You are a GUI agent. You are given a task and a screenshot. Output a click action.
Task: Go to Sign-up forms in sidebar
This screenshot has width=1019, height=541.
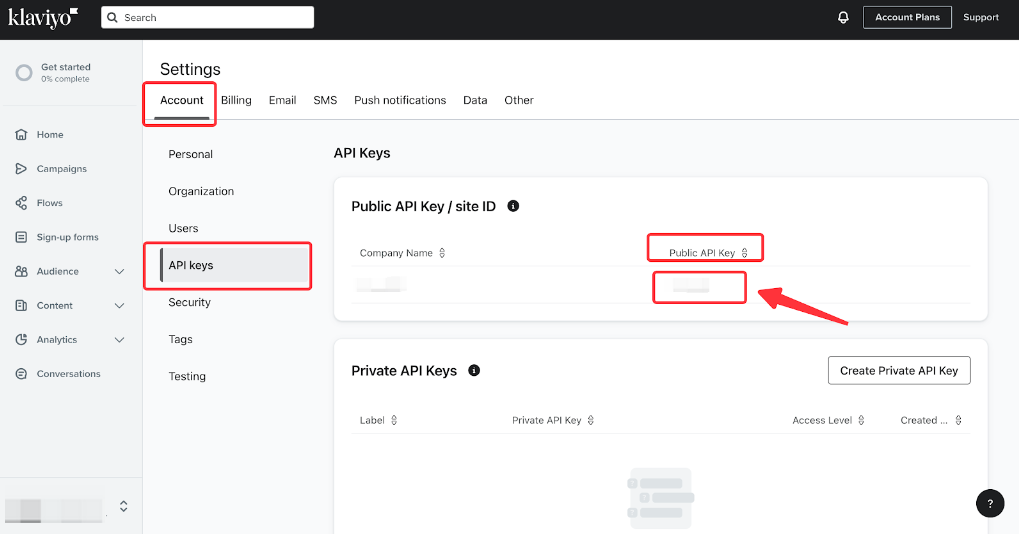[68, 237]
